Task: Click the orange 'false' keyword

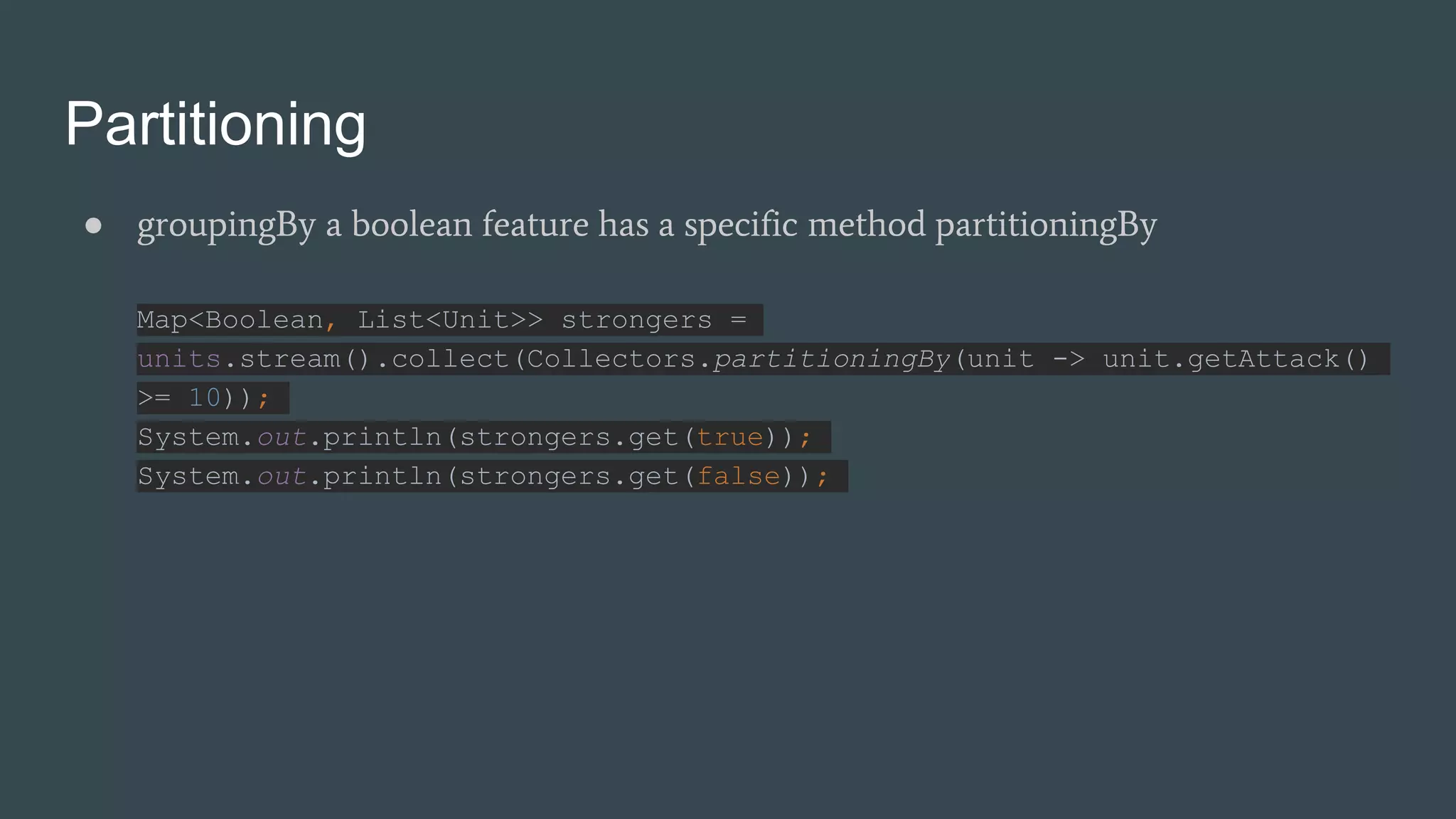Action: (738, 476)
